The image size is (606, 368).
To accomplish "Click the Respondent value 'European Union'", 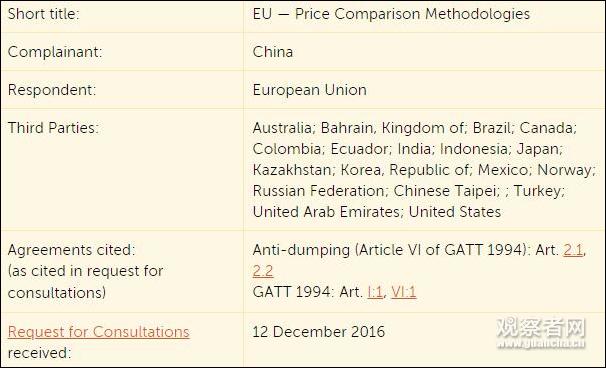I will 310,90.
